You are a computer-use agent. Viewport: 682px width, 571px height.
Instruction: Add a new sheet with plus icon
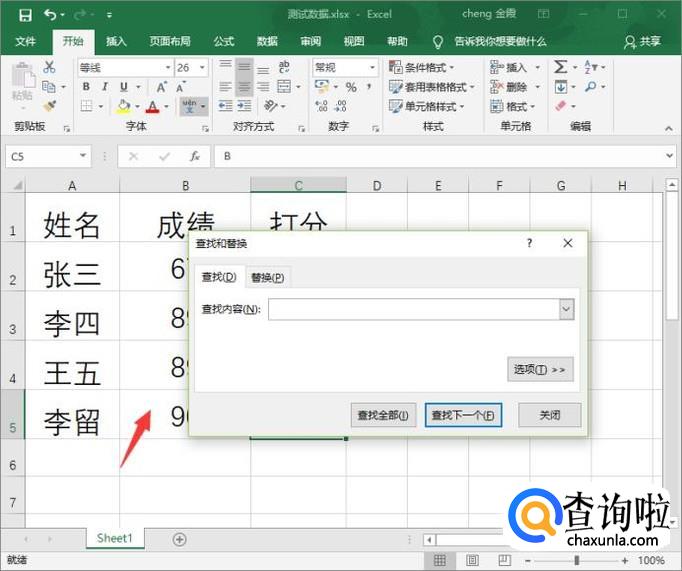(x=180, y=539)
